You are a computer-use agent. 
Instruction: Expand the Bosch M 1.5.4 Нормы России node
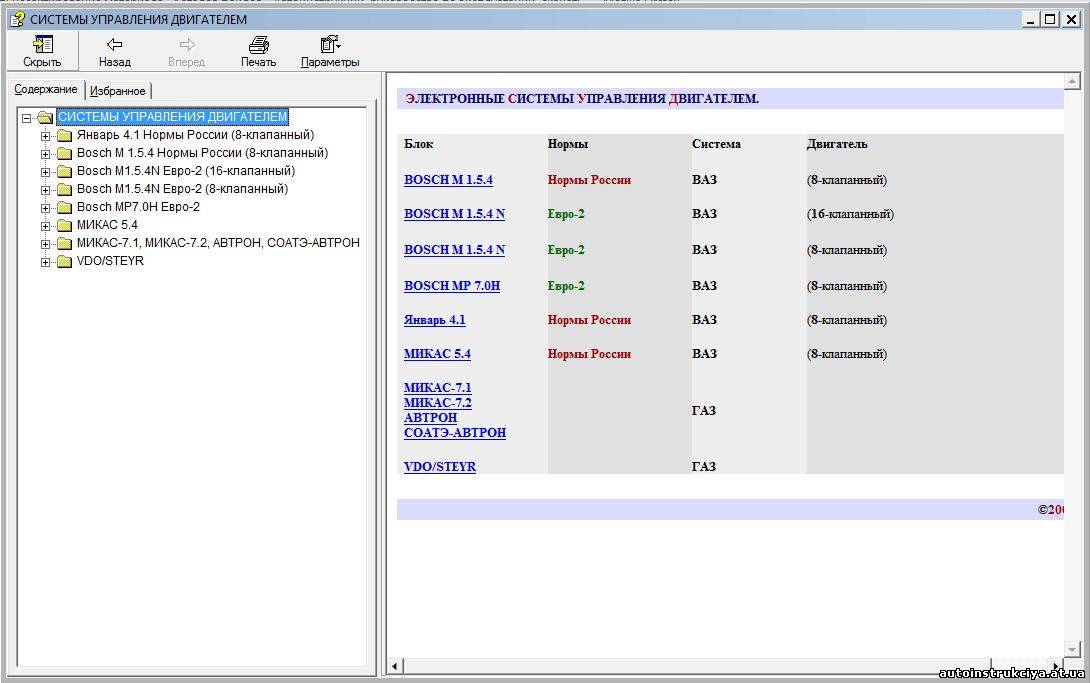click(45, 154)
